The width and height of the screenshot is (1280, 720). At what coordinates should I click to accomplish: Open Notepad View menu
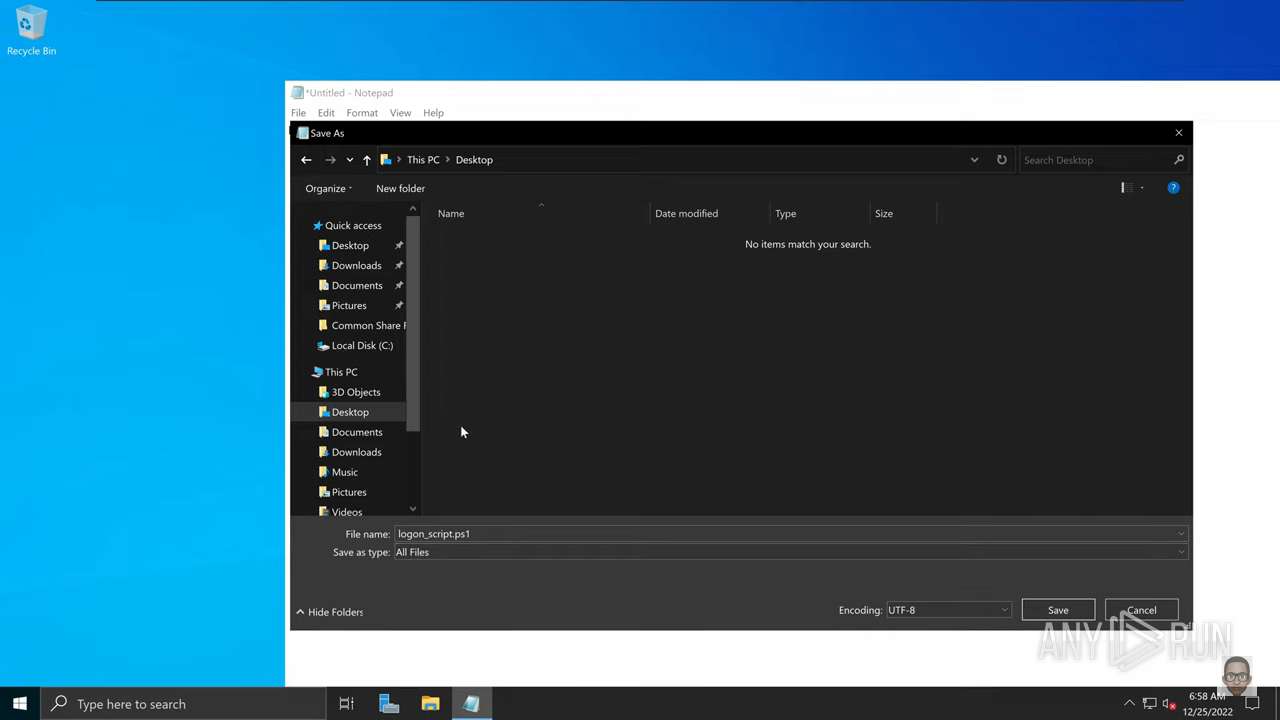(400, 113)
